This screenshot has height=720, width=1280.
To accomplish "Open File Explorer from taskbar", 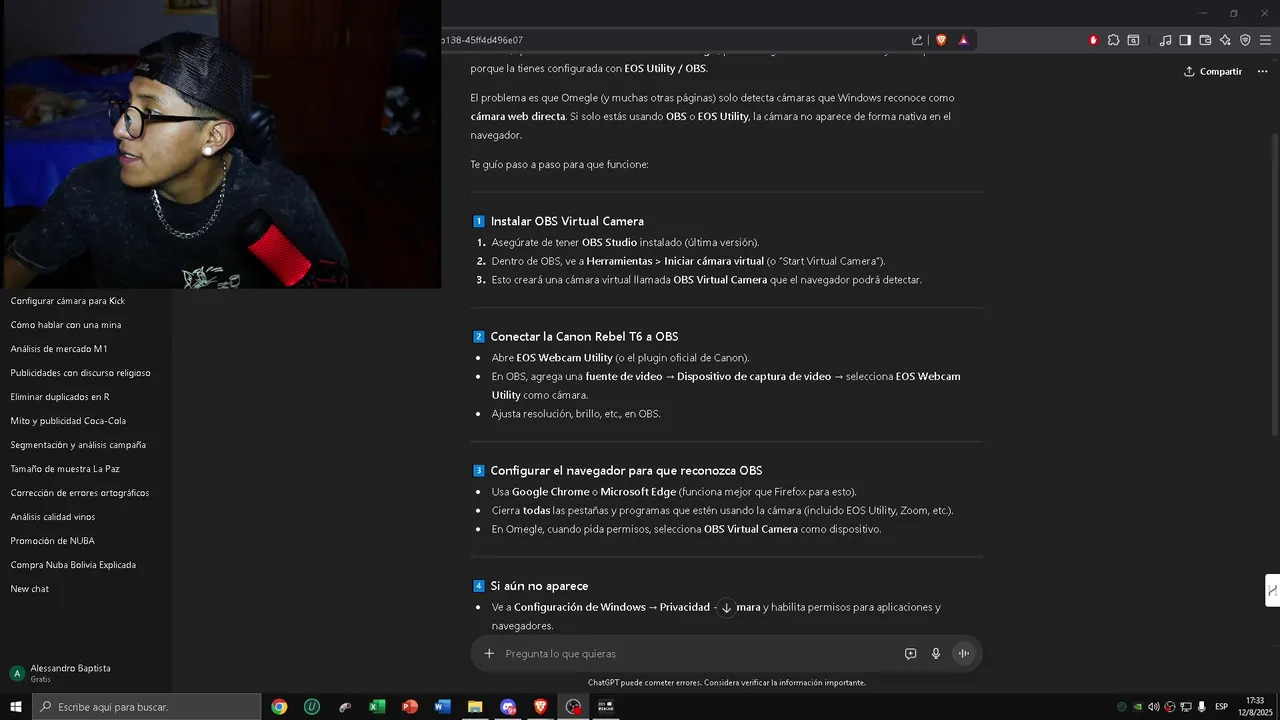I will pyautogui.click(x=475, y=707).
